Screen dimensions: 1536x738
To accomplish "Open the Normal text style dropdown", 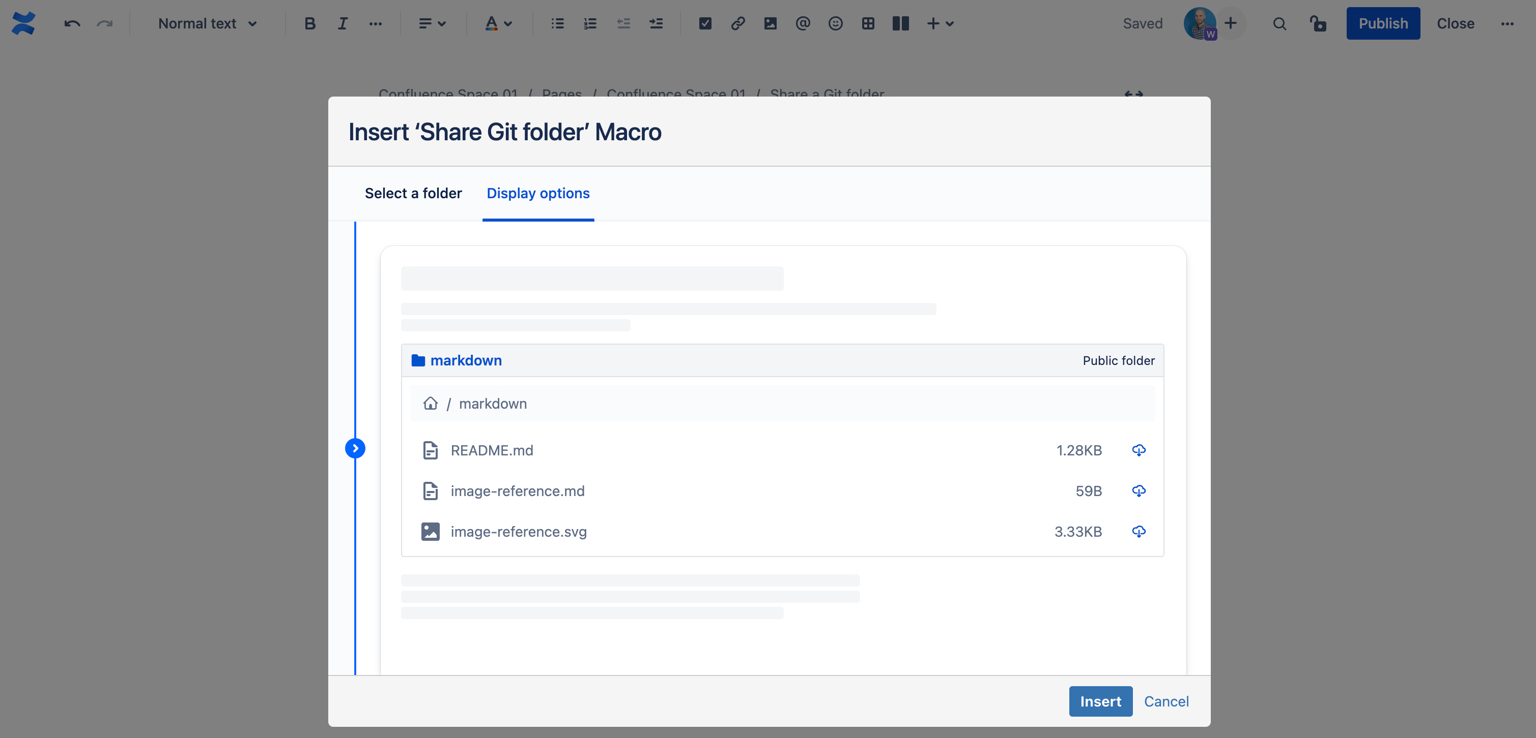I will click(x=207, y=23).
